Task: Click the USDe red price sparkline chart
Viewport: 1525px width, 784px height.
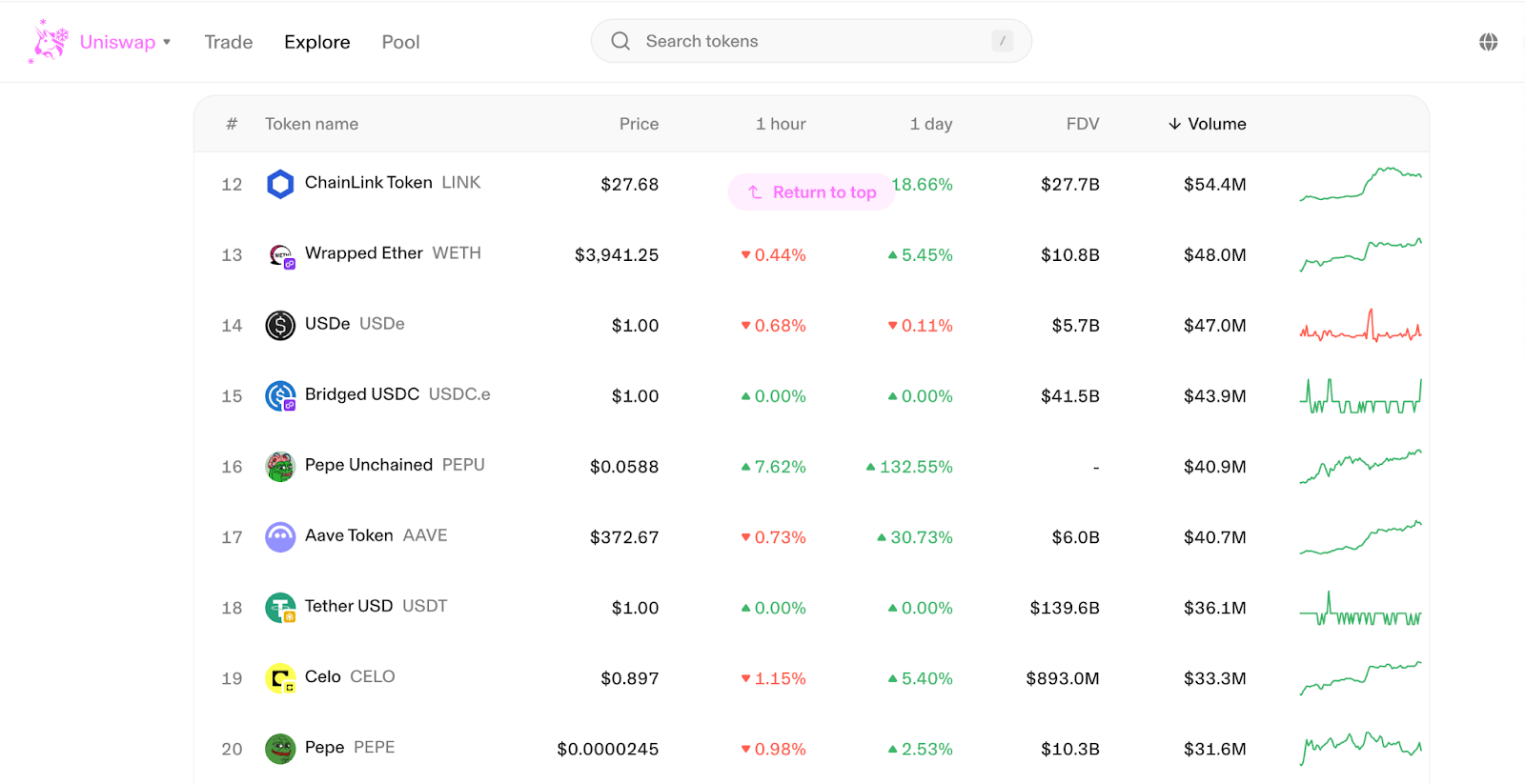Action: click(1360, 326)
